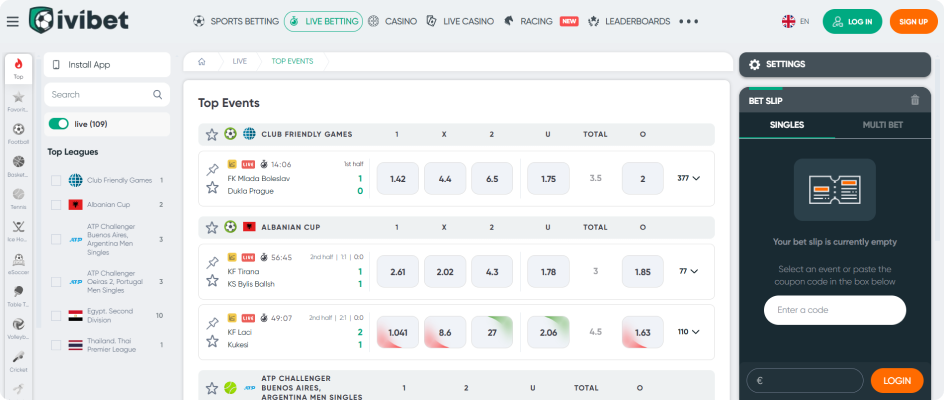Check Egypt Second Division checkbox

(56, 316)
